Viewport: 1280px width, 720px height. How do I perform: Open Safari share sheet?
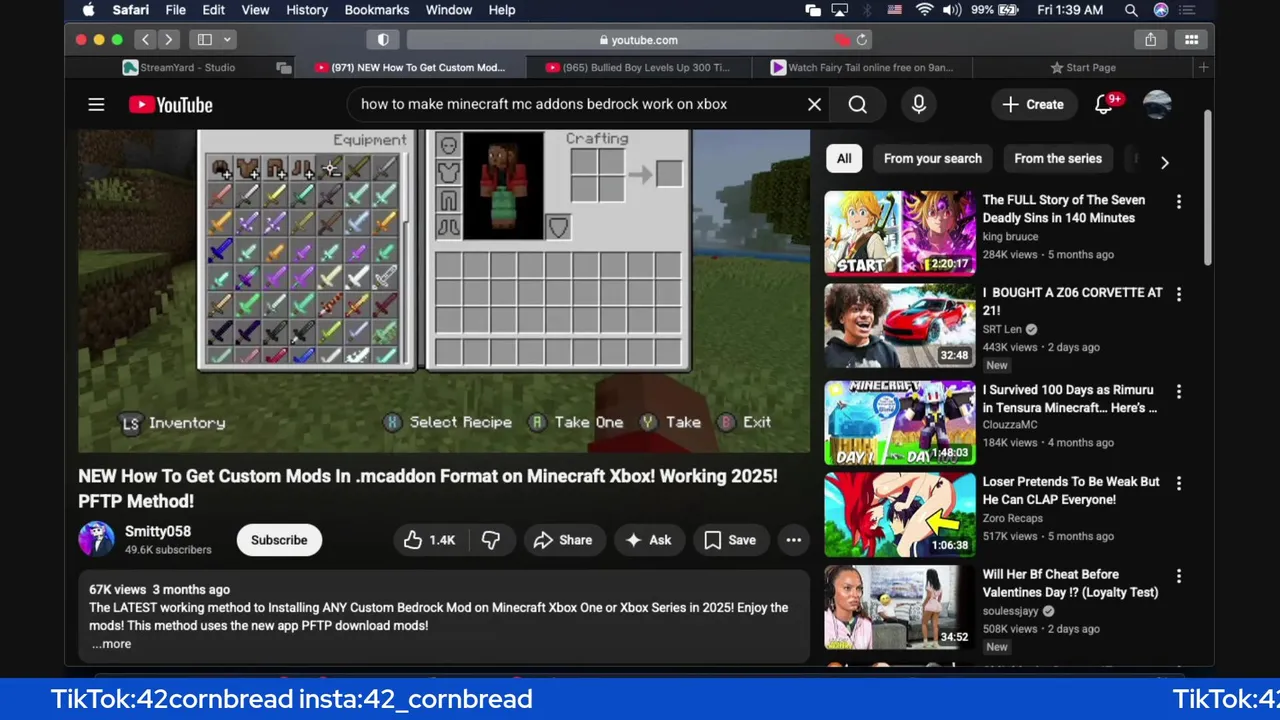tap(1150, 40)
